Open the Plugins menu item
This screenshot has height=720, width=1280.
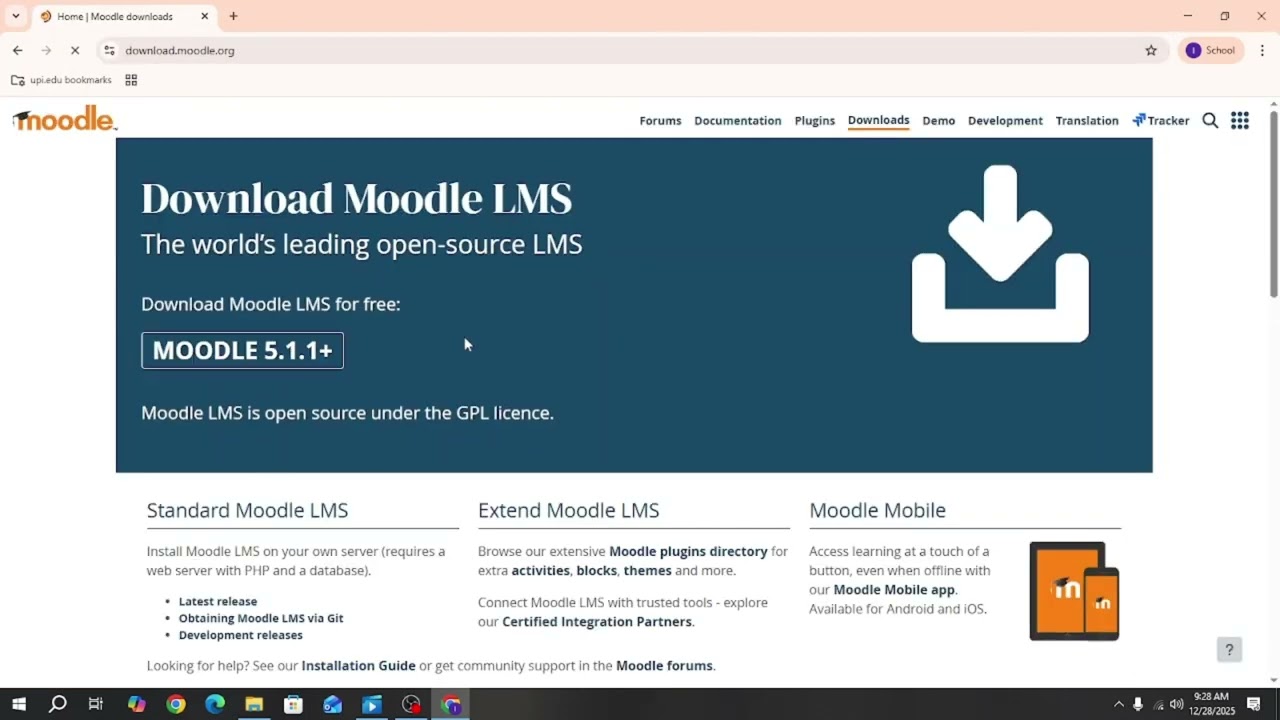point(815,120)
